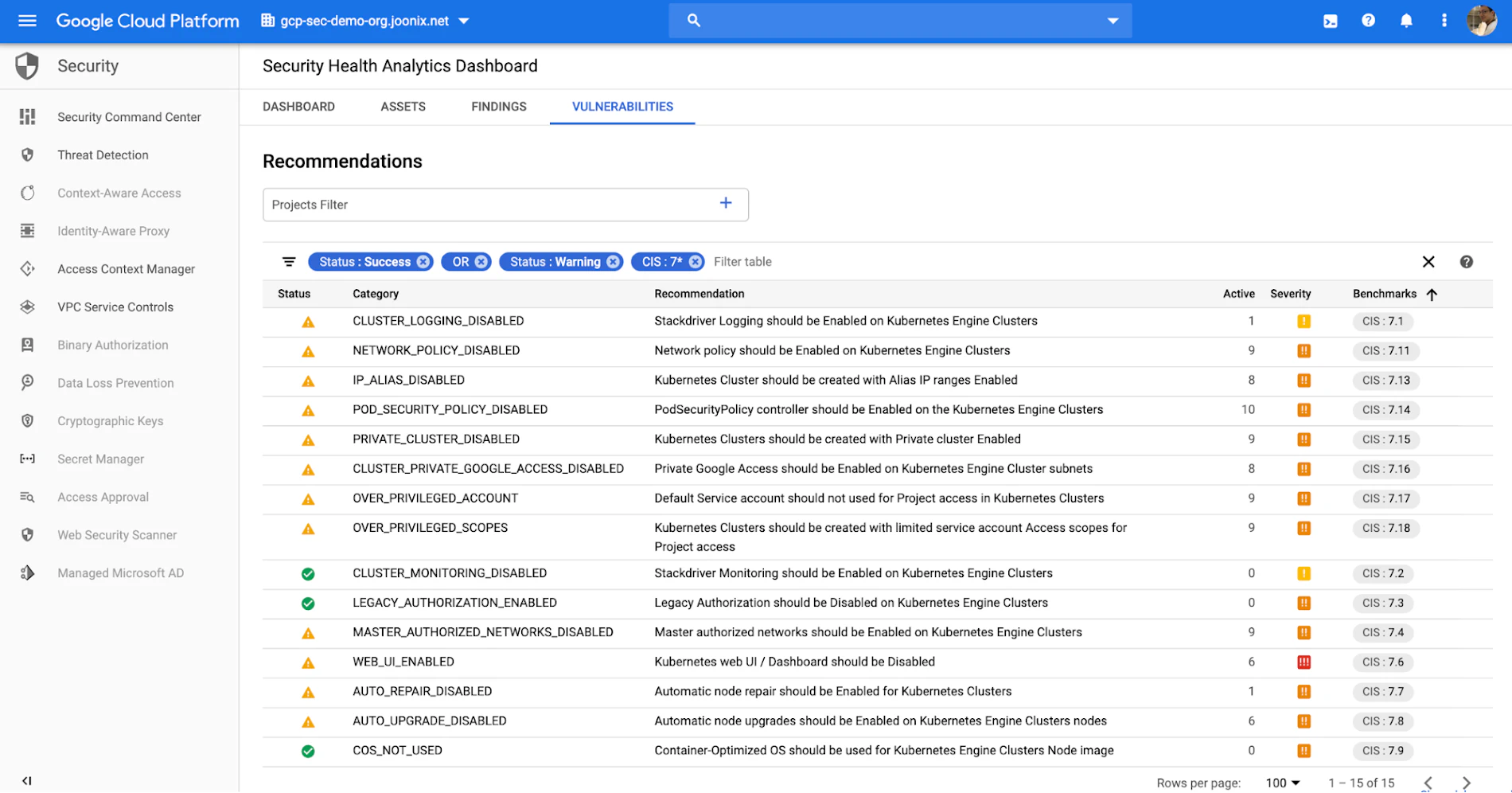Click the COS_NOT_USED success status icon

[x=308, y=751]
